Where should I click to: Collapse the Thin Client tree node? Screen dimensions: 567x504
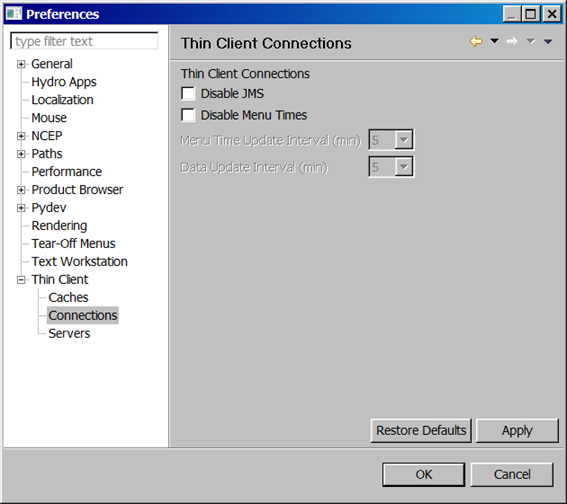click(x=21, y=280)
